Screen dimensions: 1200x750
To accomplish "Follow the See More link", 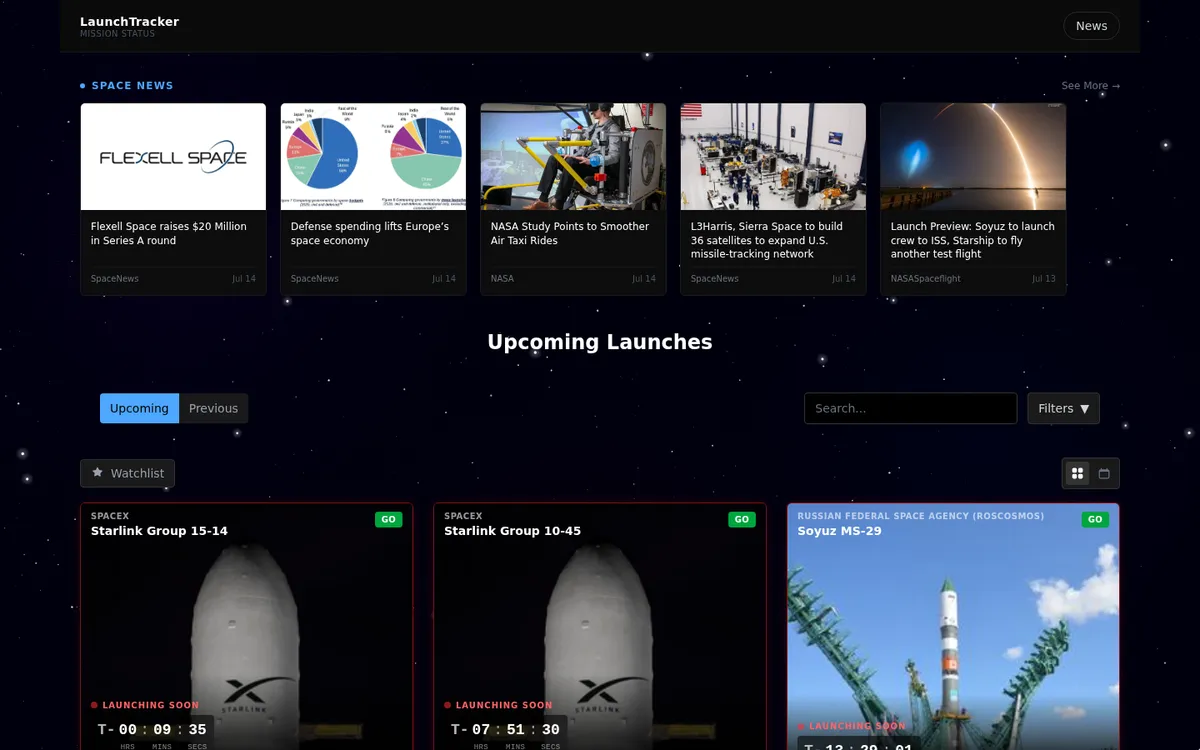I will click(x=1090, y=86).
